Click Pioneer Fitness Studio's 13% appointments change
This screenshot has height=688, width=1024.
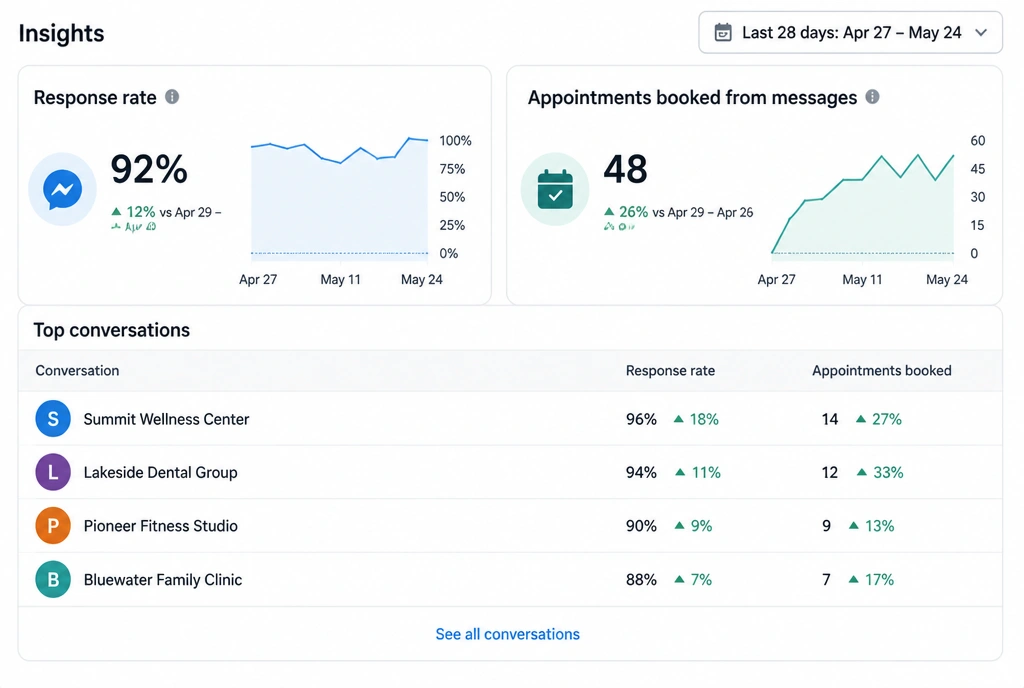coord(871,526)
